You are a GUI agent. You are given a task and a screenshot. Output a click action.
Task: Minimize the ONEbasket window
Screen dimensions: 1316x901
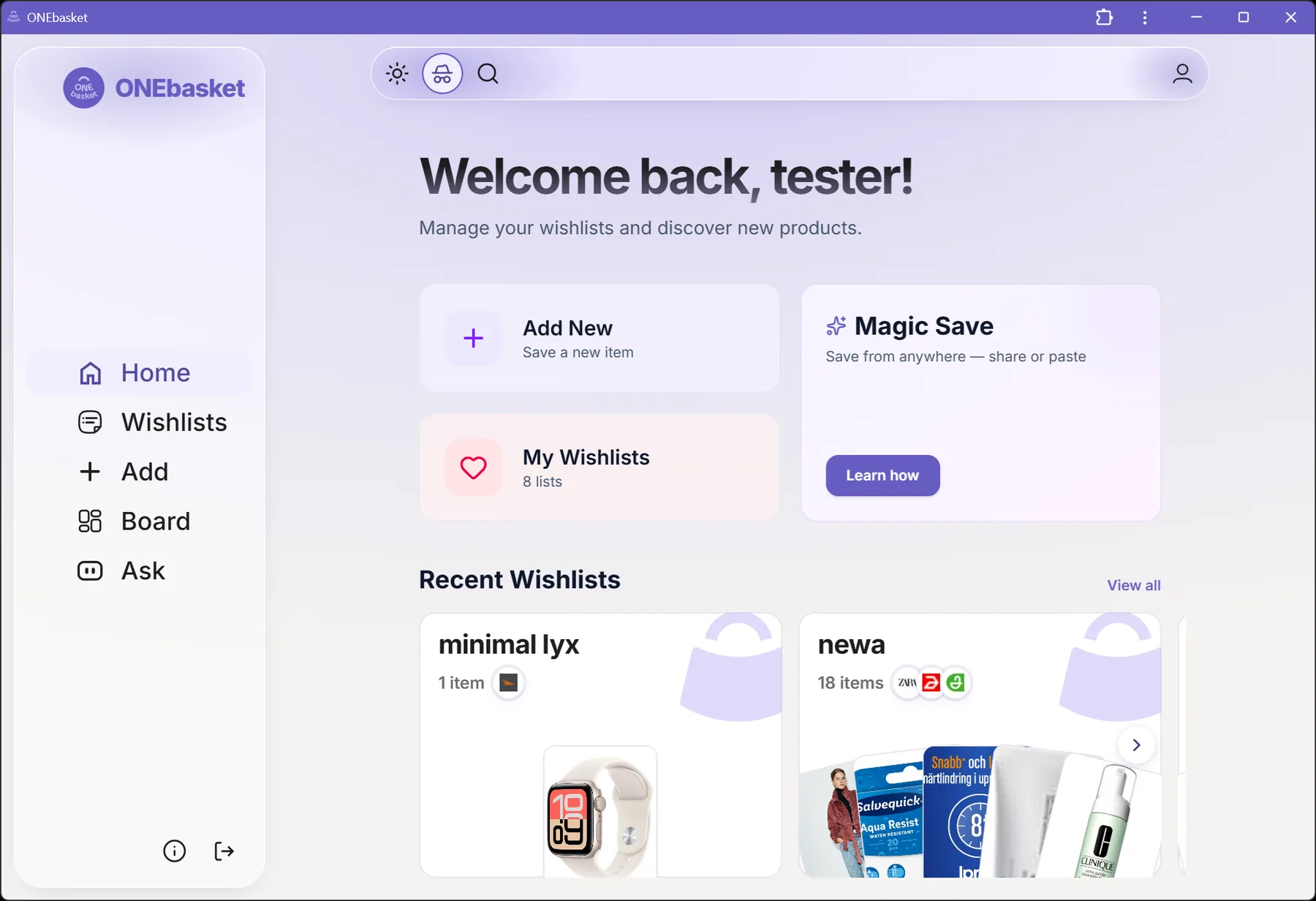(1196, 17)
